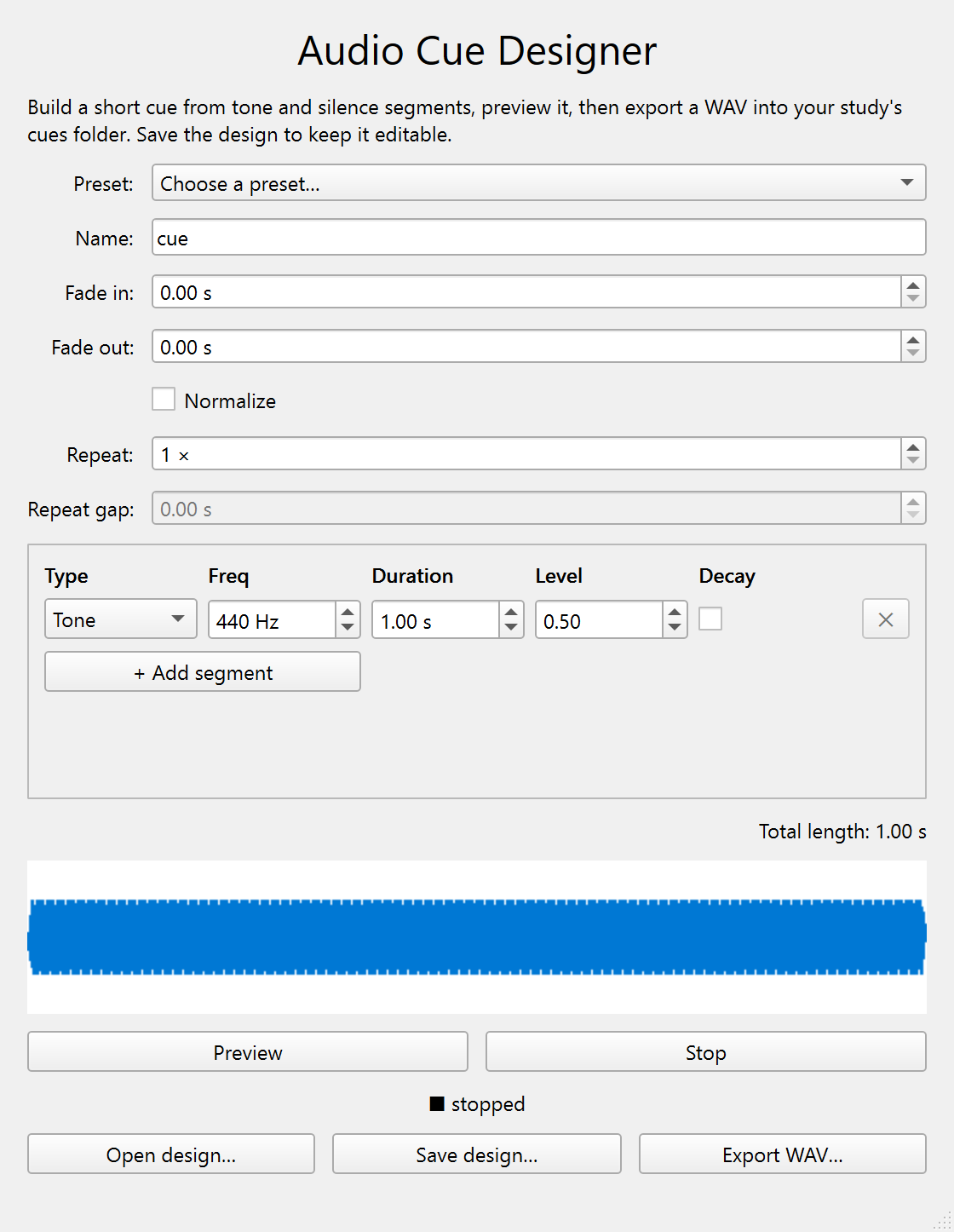Decrease segment Freq with down arrow

[x=348, y=628]
